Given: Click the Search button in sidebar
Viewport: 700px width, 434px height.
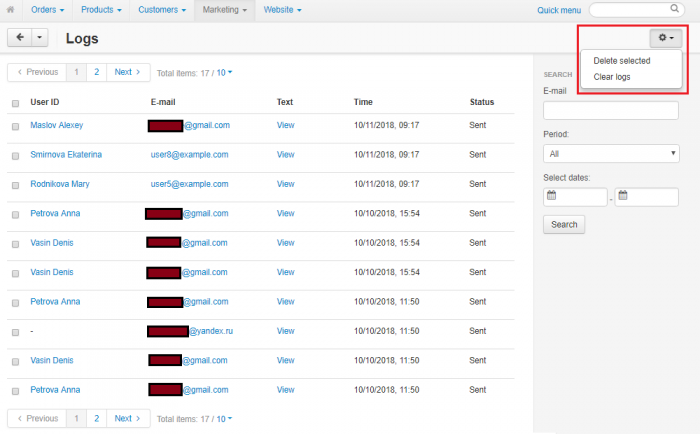Looking at the screenshot, I should coord(564,225).
